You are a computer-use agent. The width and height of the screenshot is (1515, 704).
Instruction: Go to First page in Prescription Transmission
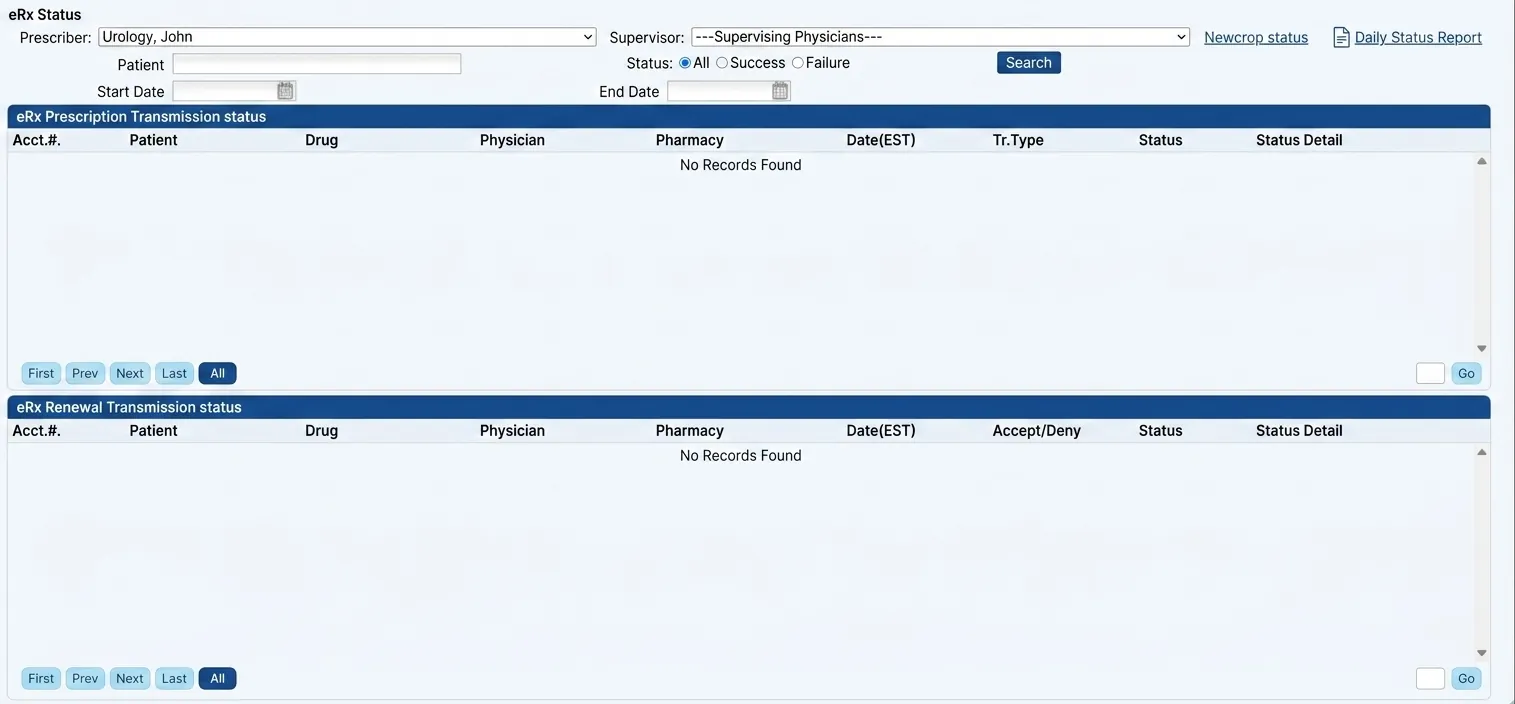41,373
